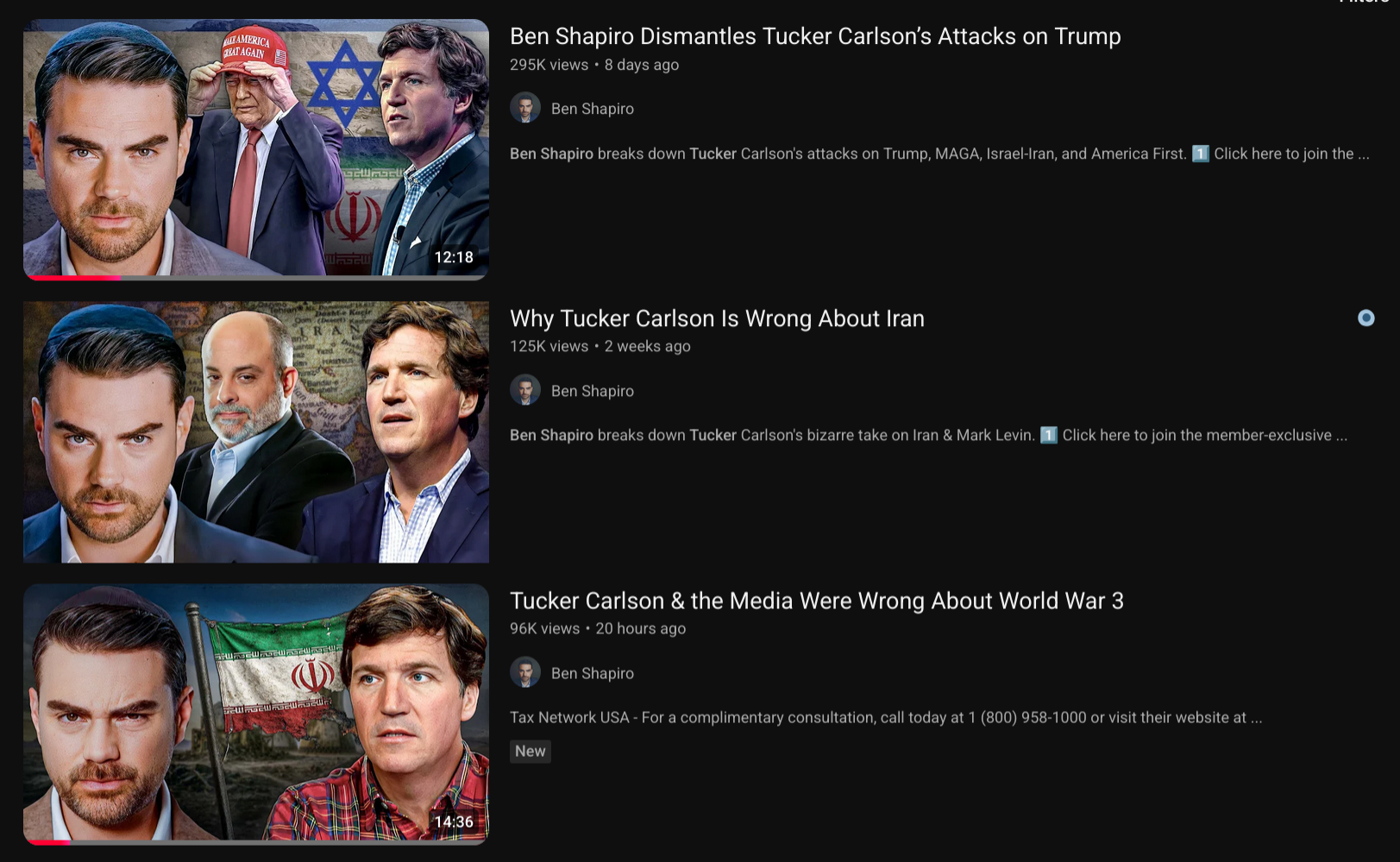Click the 'New' badge on the World War 3 video

530,751
